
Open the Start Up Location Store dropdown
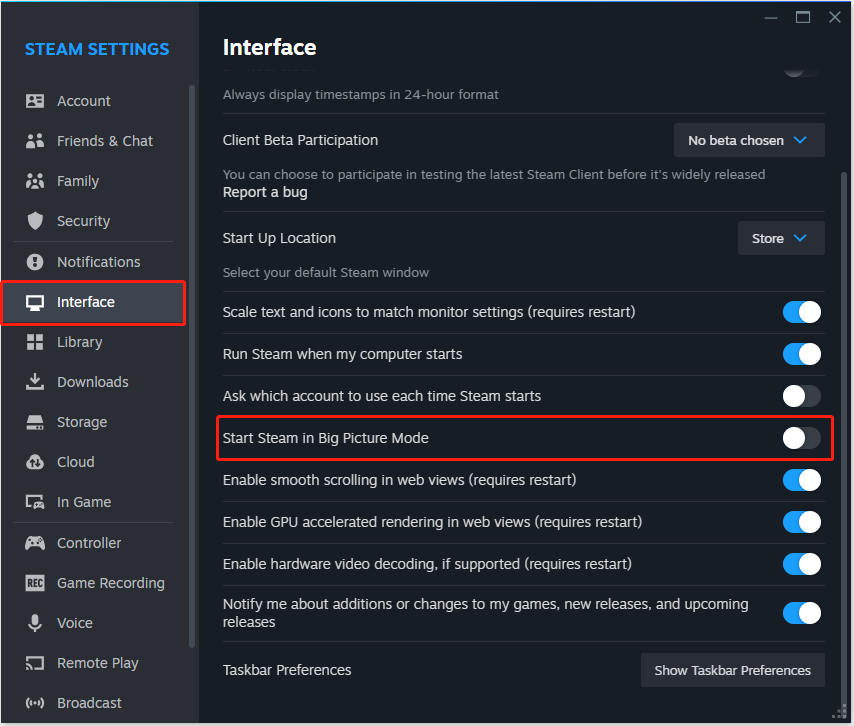click(781, 238)
